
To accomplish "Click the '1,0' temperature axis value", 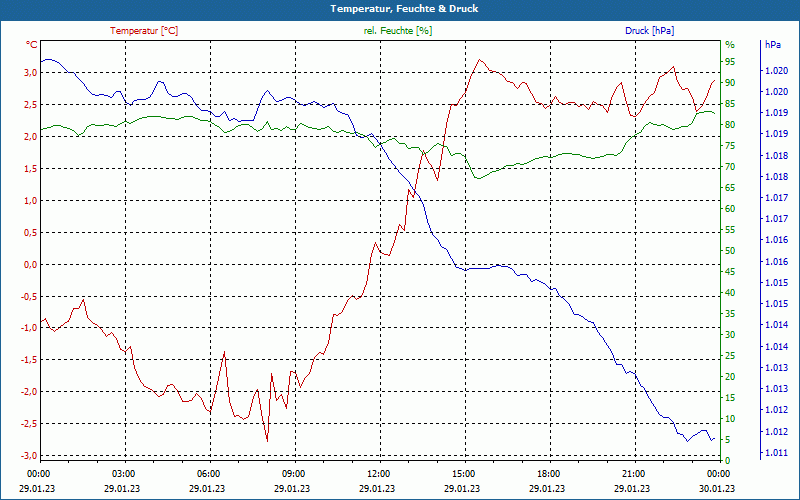I will tap(31, 201).
